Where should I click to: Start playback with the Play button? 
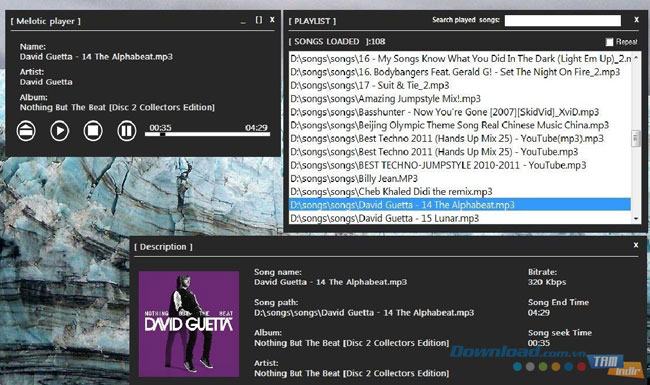point(60,131)
